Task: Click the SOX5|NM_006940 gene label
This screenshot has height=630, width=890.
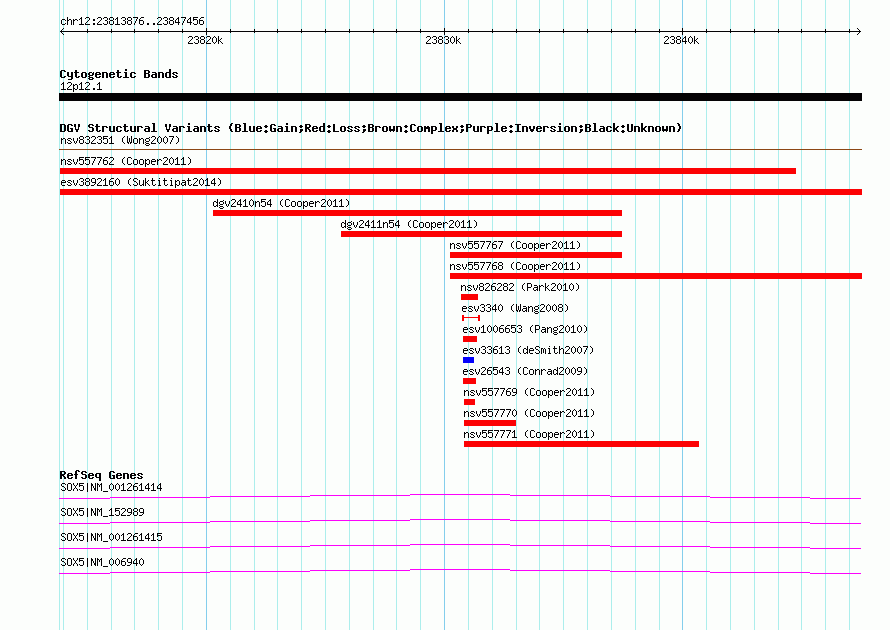Action: pos(102,562)
